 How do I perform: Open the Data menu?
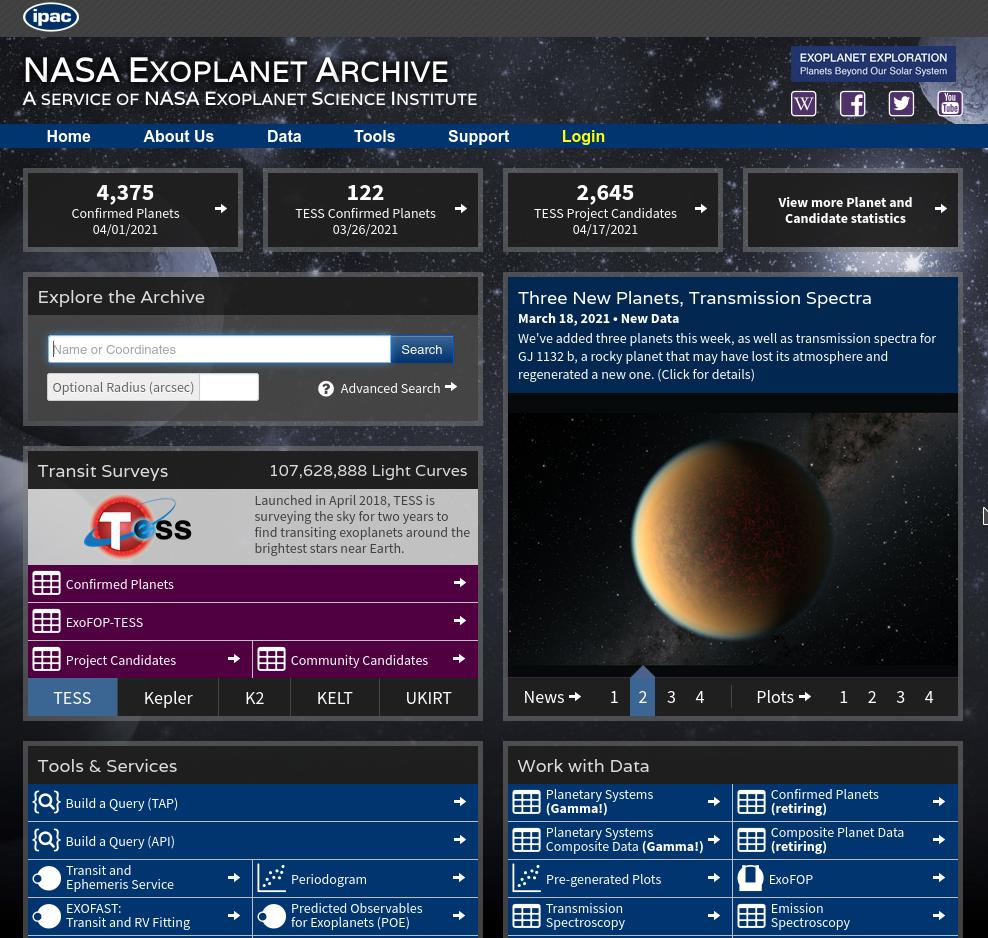click(x=284, y=136)
